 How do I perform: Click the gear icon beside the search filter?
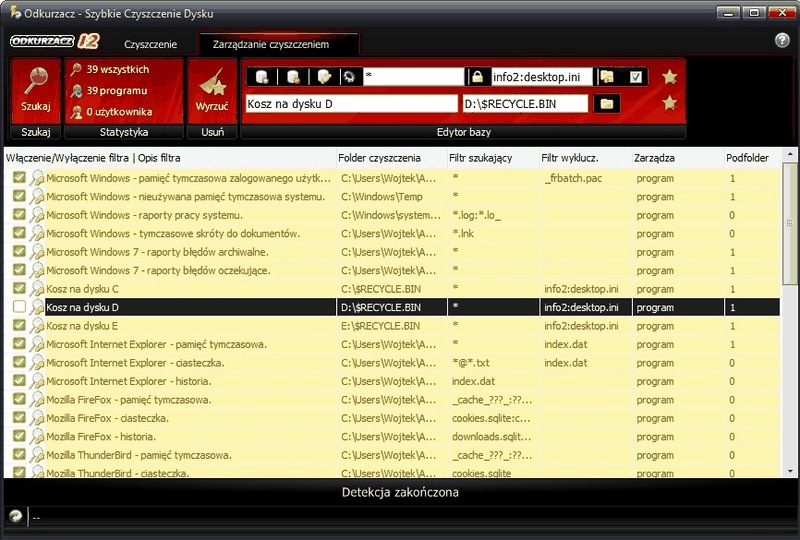pyautogui.click(x=349, y=77)
